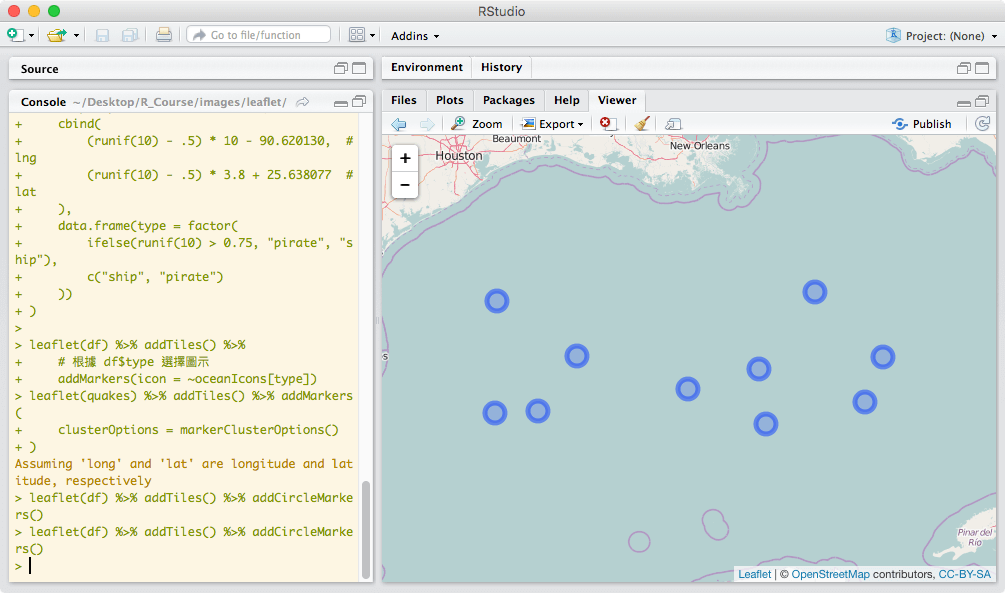The width and height of the screenshot is (1005, 593).
Task: Click the new file icon
Action: 15,35
